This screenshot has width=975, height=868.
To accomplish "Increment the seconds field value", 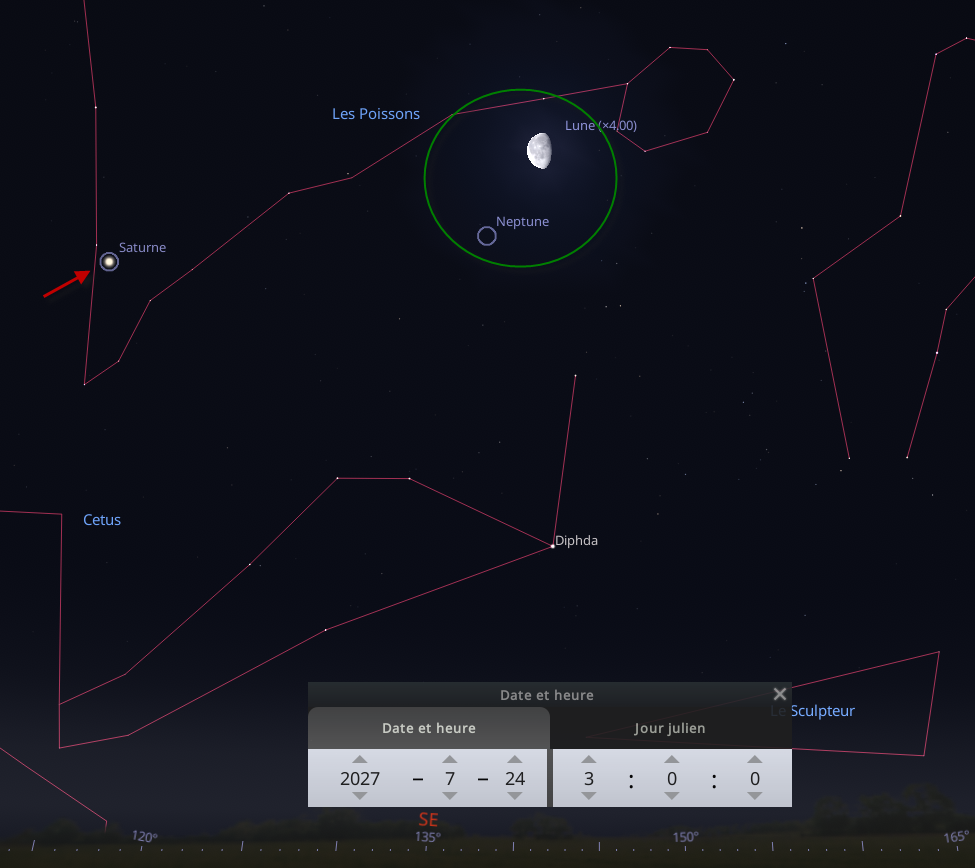I will [x=754, y=760].
